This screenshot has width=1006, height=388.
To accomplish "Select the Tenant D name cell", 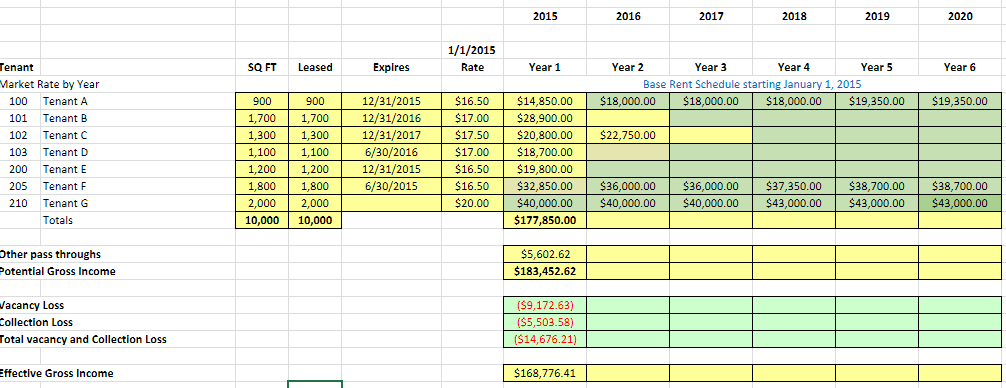I will (x=138, y=152).
